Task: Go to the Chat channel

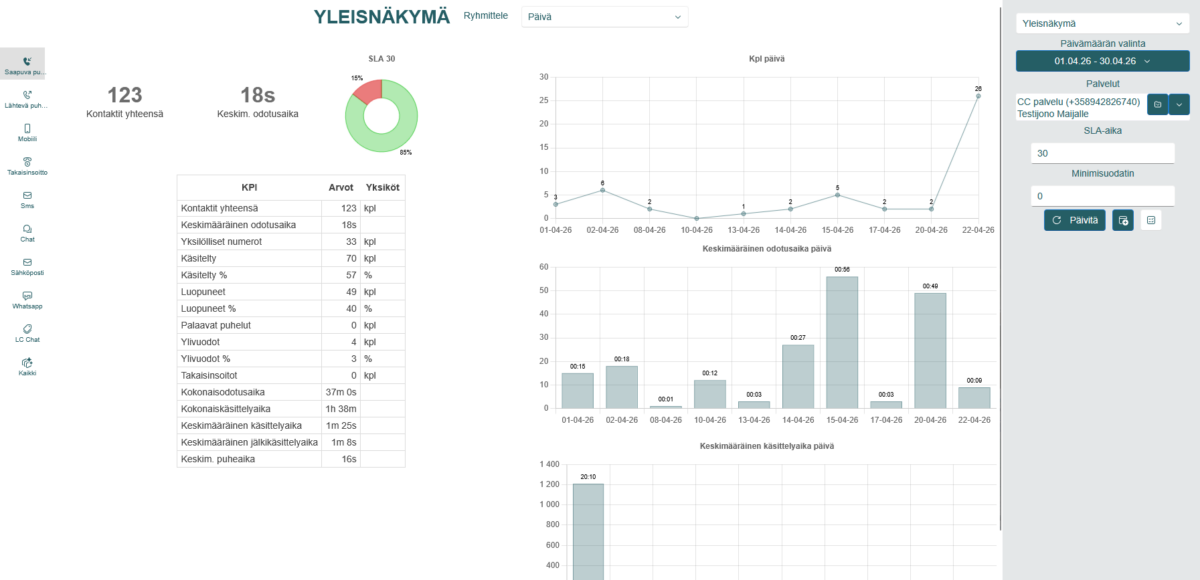Action: click(27, 233)
